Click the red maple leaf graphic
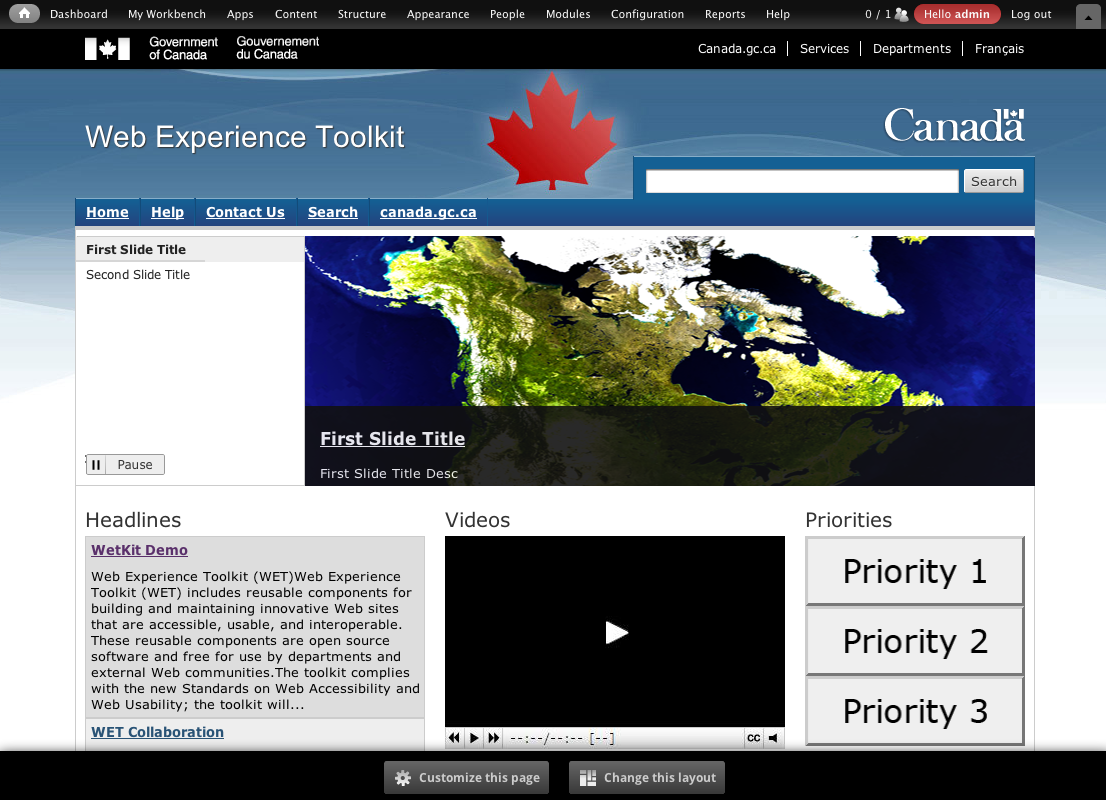1106x800 pixels. (552, 131)
